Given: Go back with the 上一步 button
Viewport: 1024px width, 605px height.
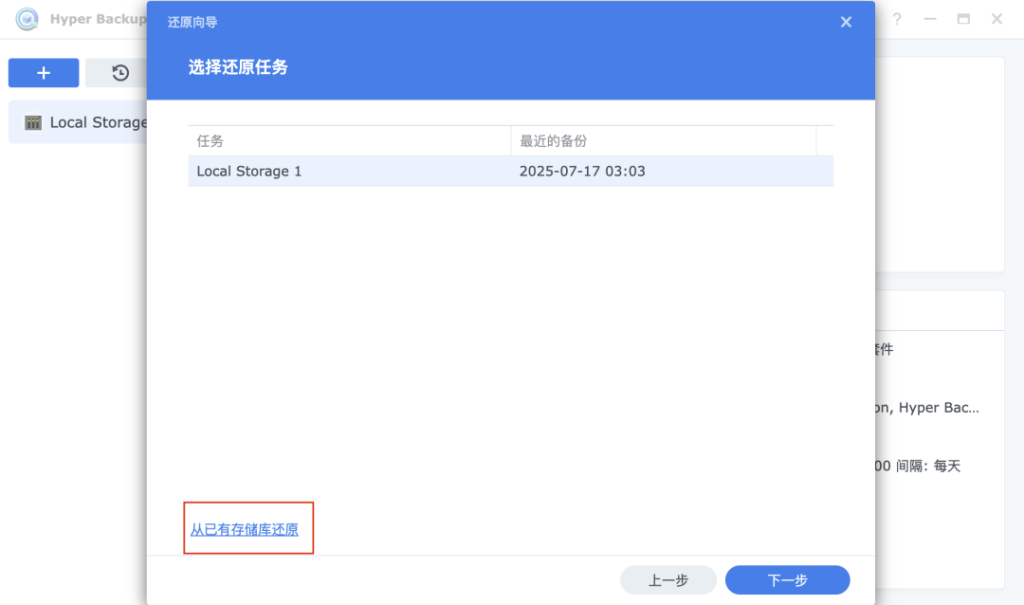Looking at the screenshot, I should (x=668, y=580).
